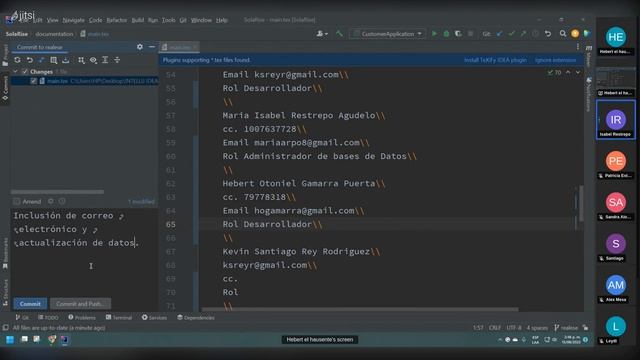Open Commit panel settings gear
This screenshot has height=360, width=640.
tap(140, 47)
